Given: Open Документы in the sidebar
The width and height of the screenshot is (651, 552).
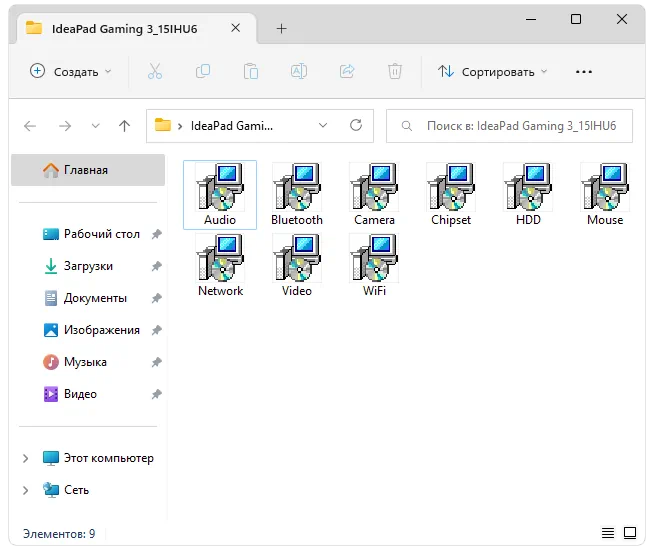Looking at the screenshot, I should pyautogui.click(x=85, y=298).
